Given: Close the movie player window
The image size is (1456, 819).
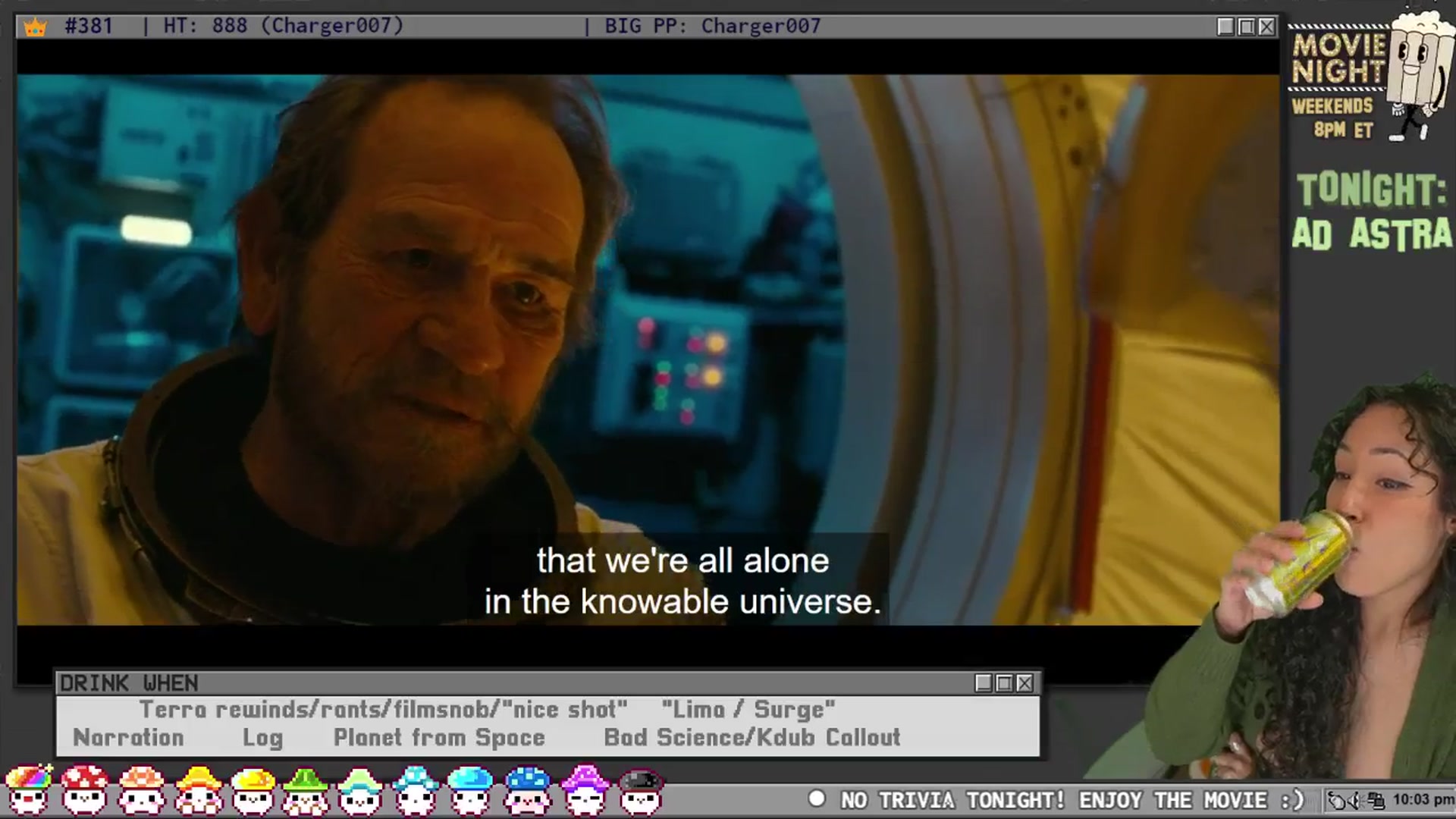Looking at the screenshot, I should (1266, 27).
